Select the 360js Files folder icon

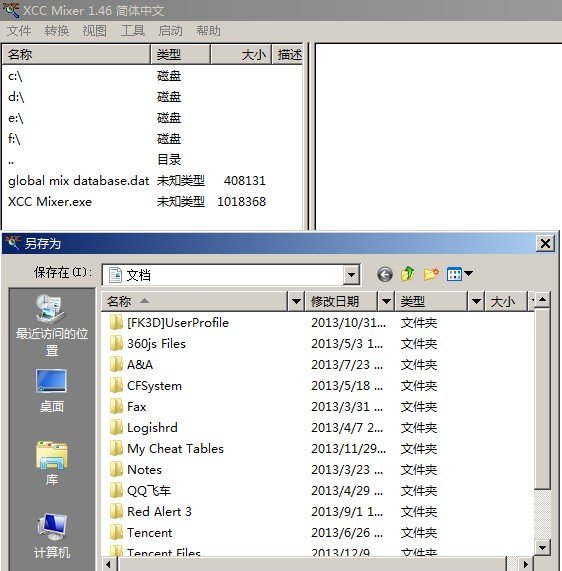pos(116,343)
